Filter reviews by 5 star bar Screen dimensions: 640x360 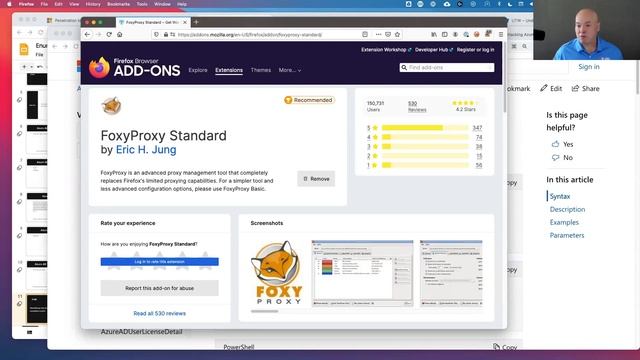(x=424, y=128)
